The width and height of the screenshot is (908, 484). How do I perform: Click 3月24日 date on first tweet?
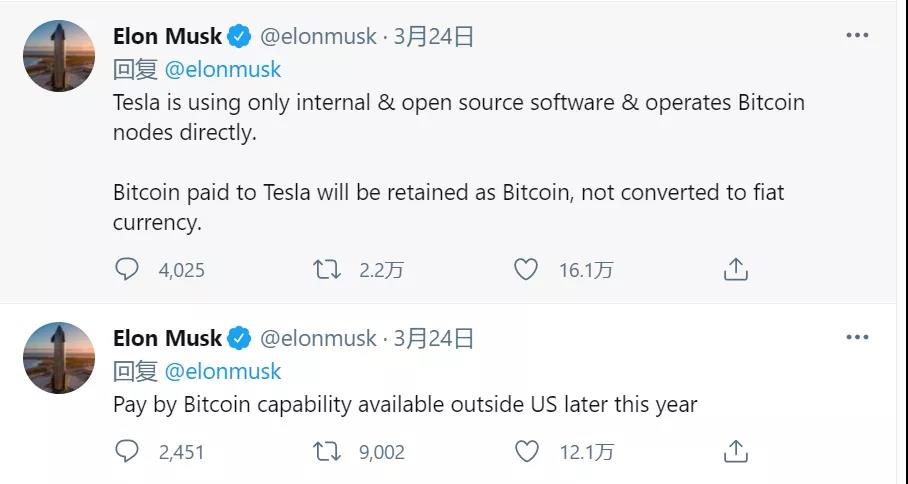pos(434,36)
